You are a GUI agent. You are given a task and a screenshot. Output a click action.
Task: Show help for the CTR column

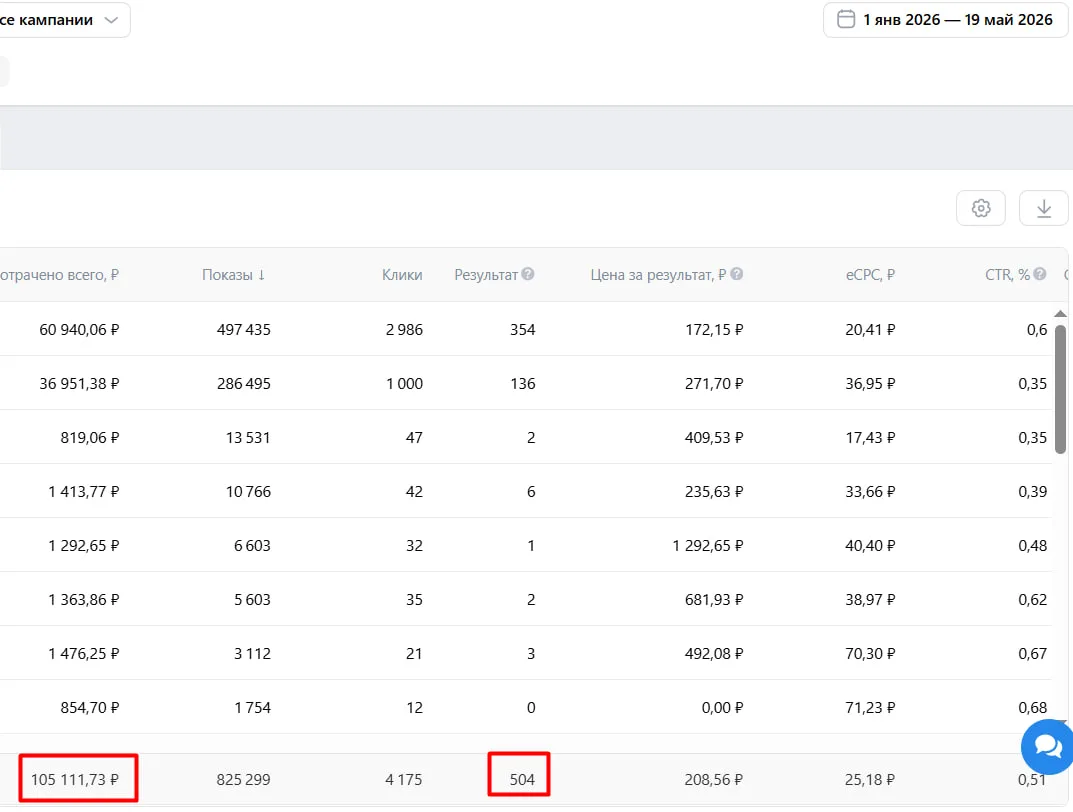pos(1039,274)
